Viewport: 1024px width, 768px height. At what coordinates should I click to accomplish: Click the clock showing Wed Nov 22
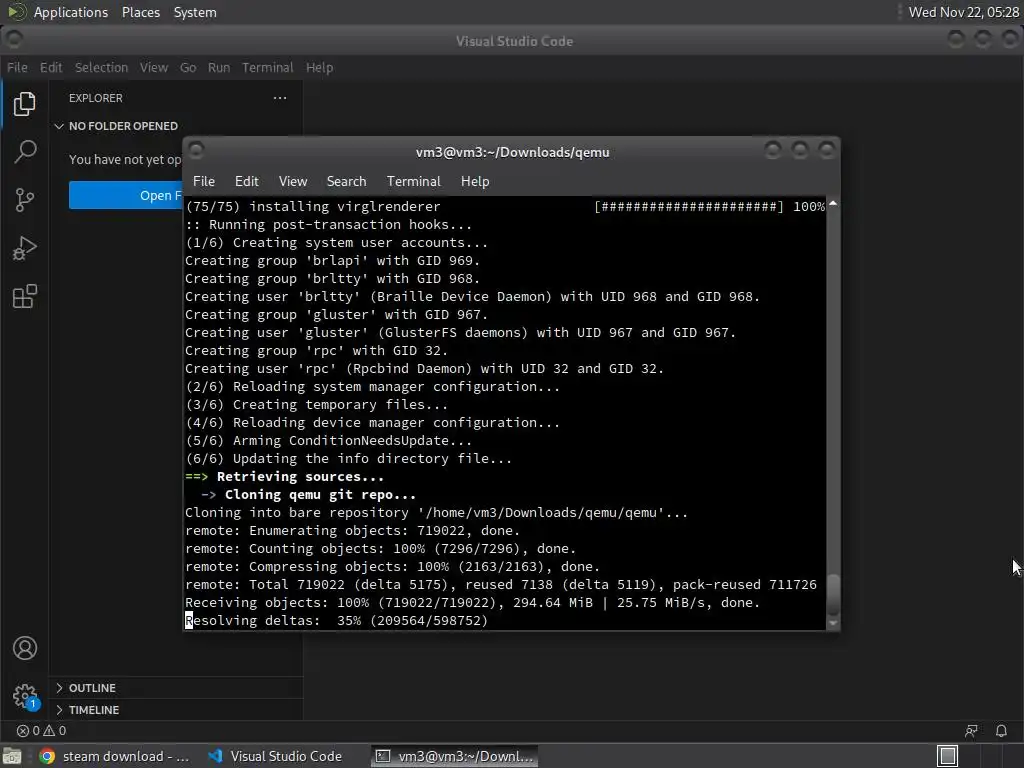963,12
